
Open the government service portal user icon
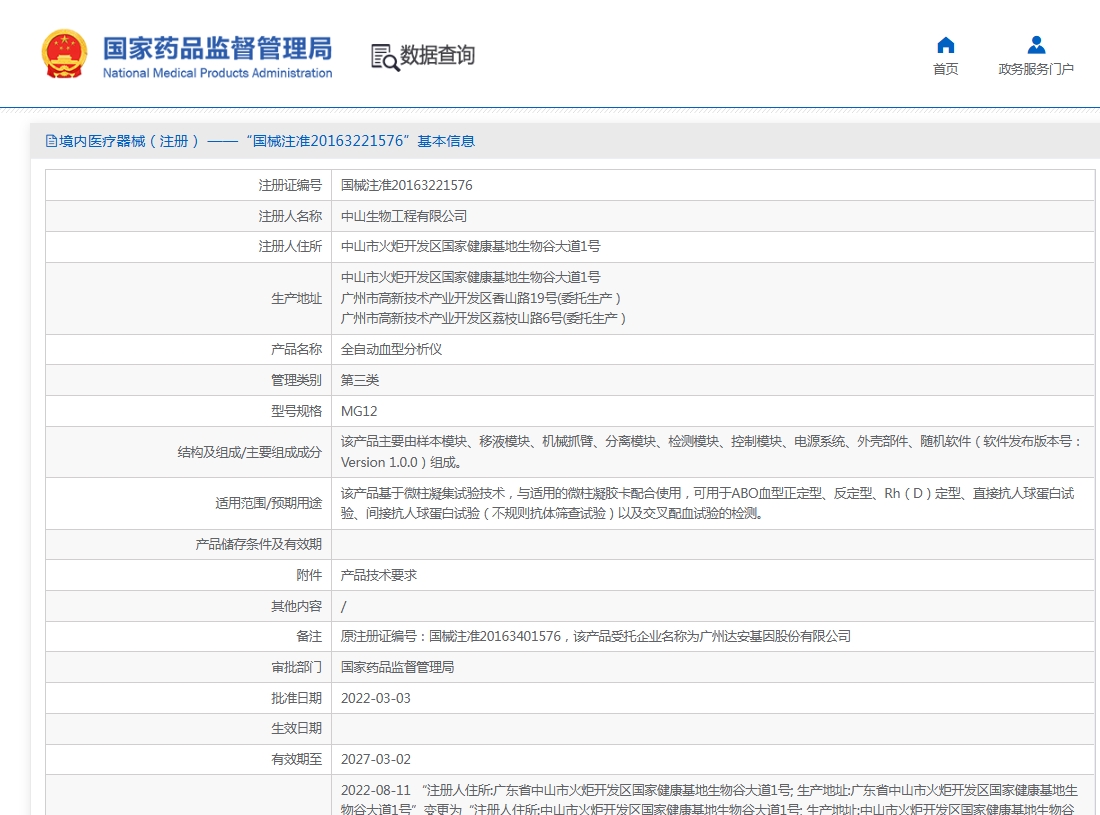tap(1036, 46)
